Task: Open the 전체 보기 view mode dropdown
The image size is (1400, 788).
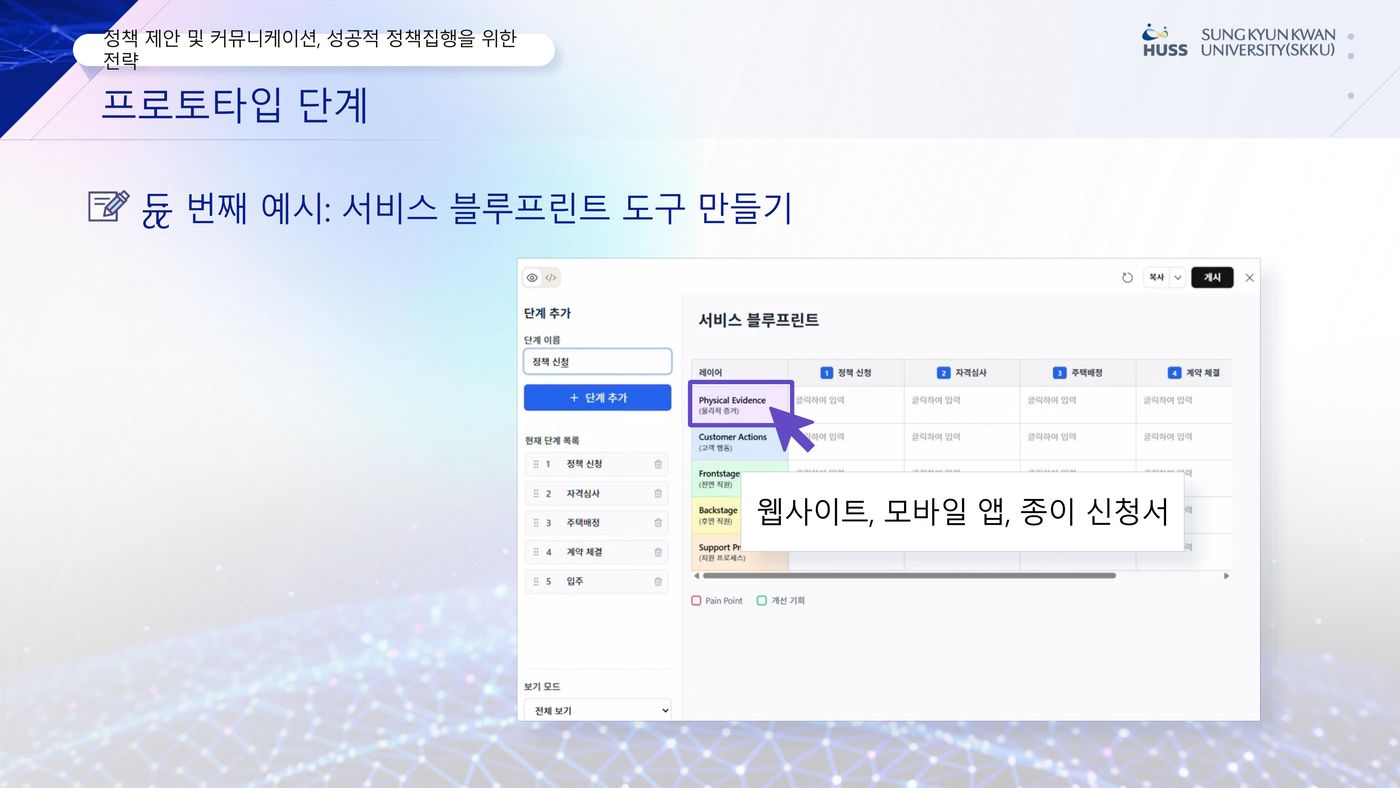Action: tap(597, 710)
